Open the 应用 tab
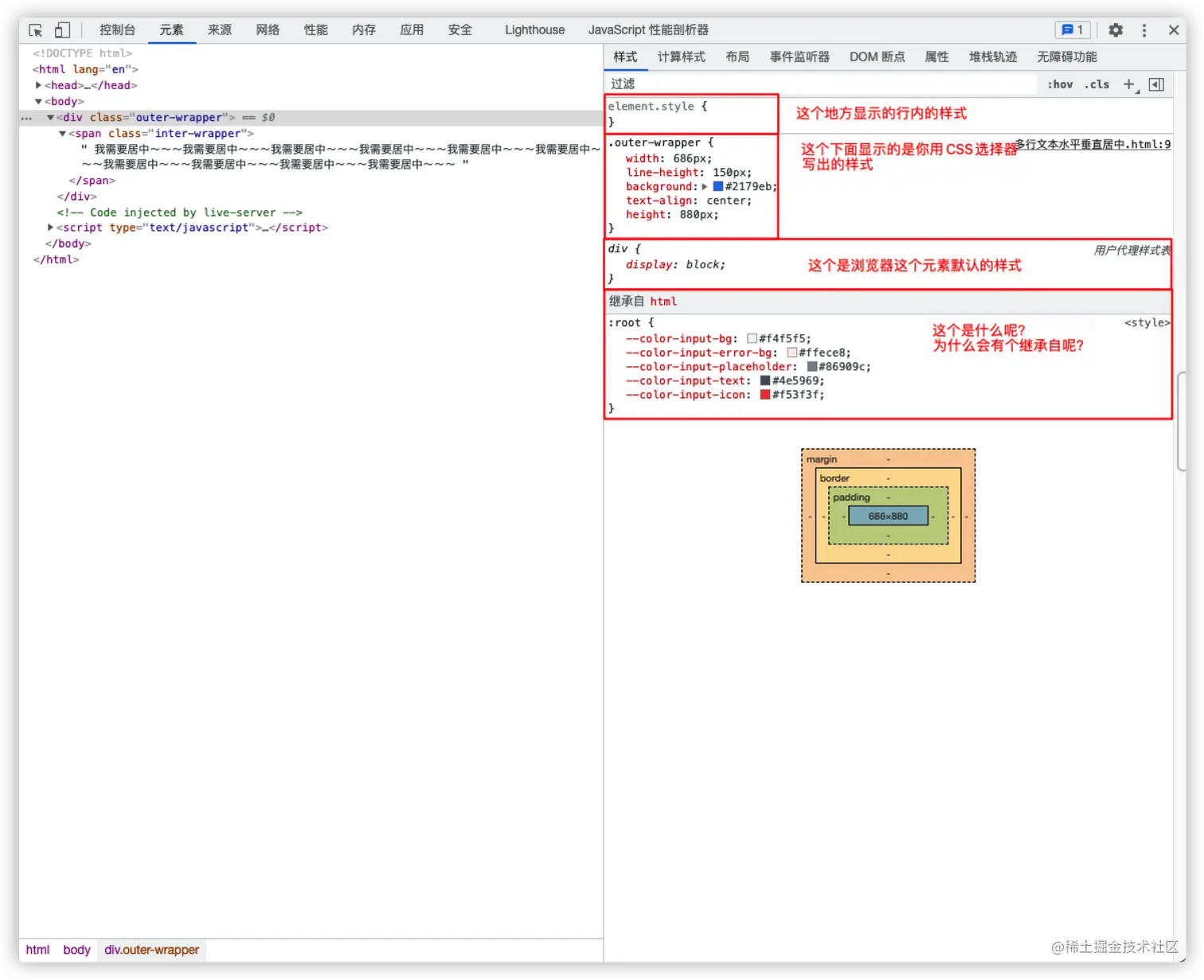The width and height of the screenshot is (1204, 980). pos(412,30)
